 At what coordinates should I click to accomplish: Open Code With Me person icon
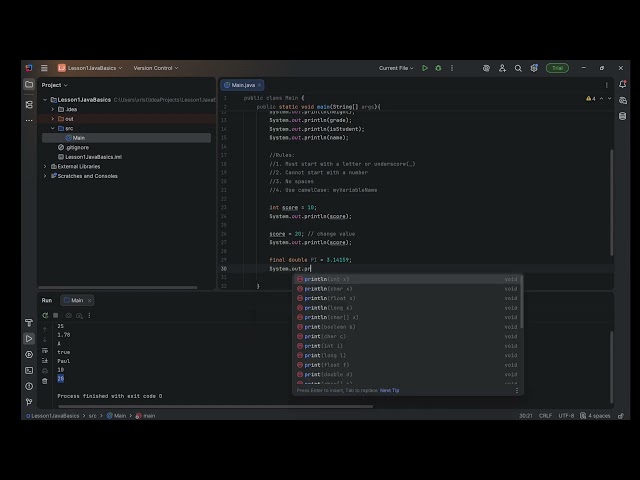click(x=502, y=68)
